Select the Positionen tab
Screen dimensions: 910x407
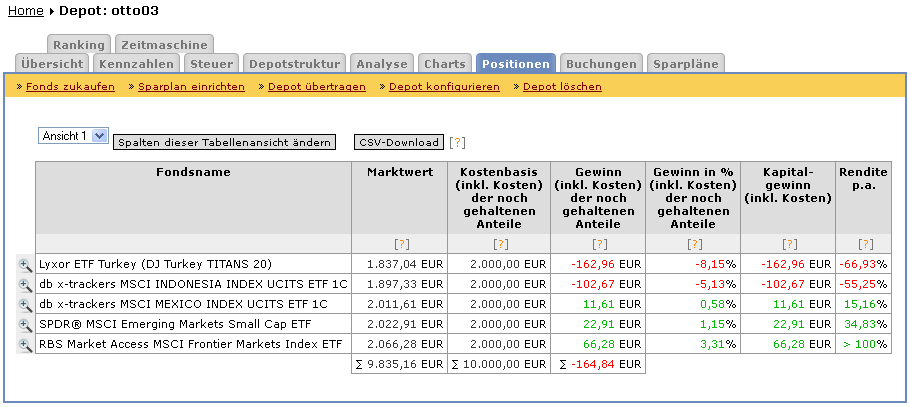point(516,64)
